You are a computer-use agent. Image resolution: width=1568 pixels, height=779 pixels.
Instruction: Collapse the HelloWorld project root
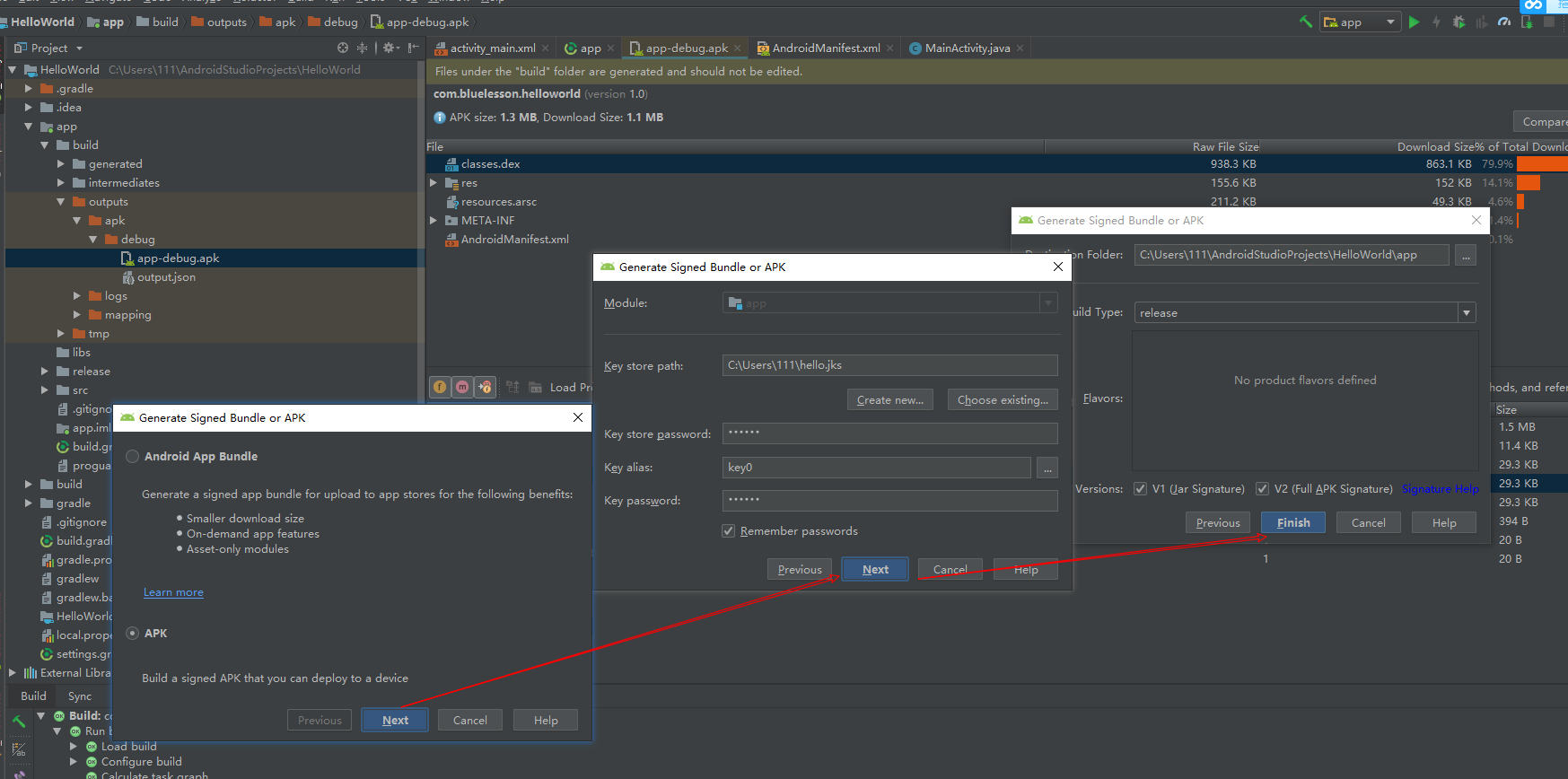click(x=13, y=70)
